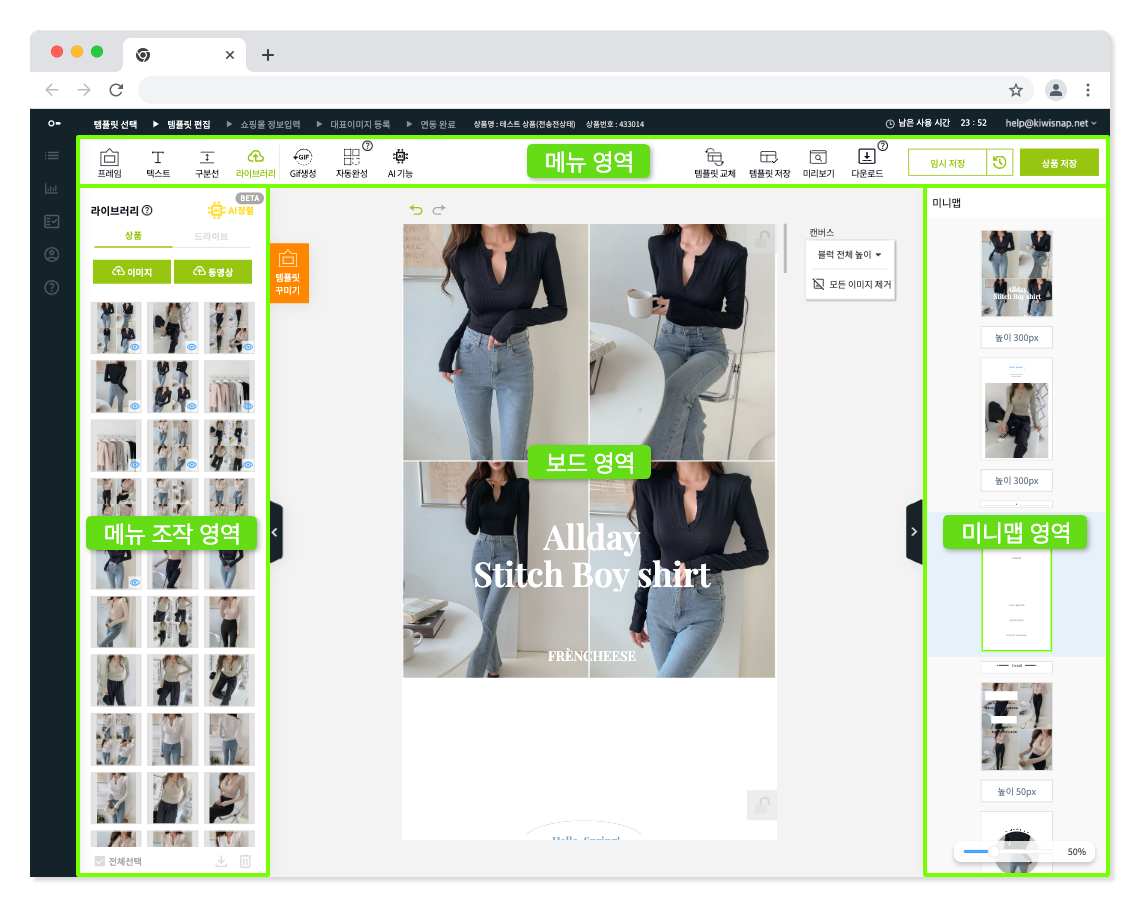Open a new browser tab
This screenshot has height=907, width=1140.
[x=268, y=55]
